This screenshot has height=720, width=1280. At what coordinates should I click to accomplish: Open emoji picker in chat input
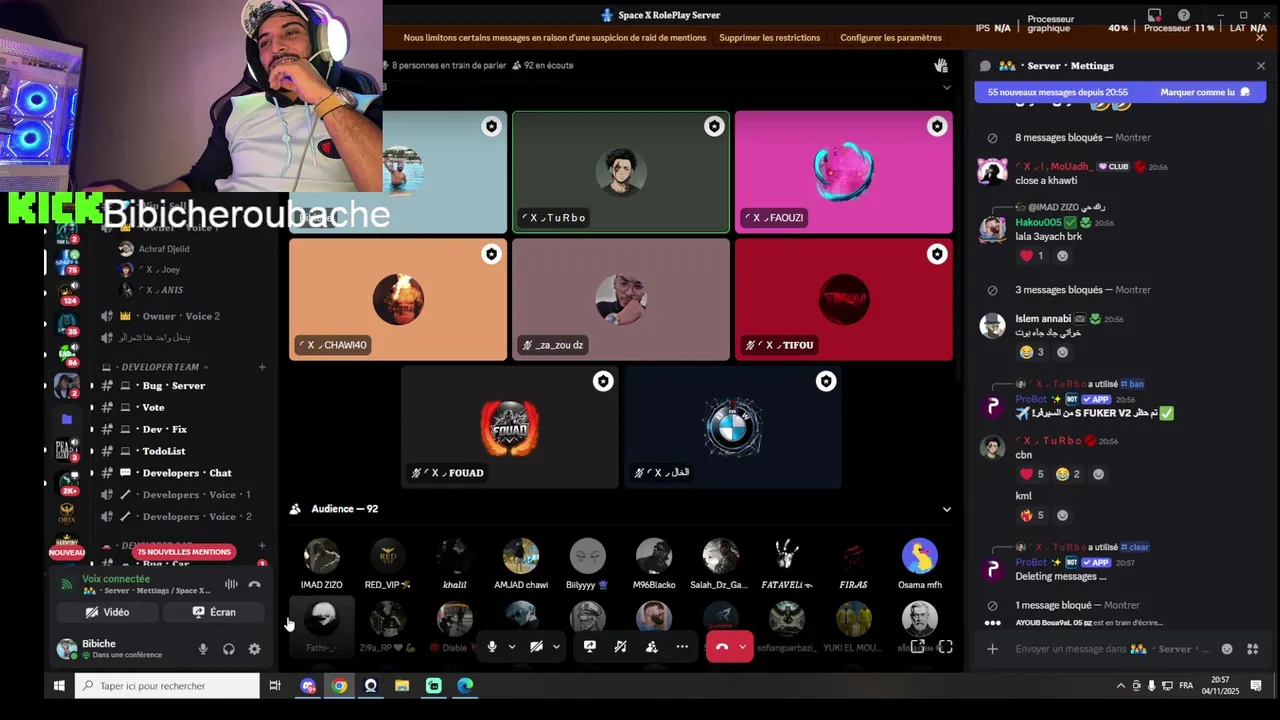1227,649
